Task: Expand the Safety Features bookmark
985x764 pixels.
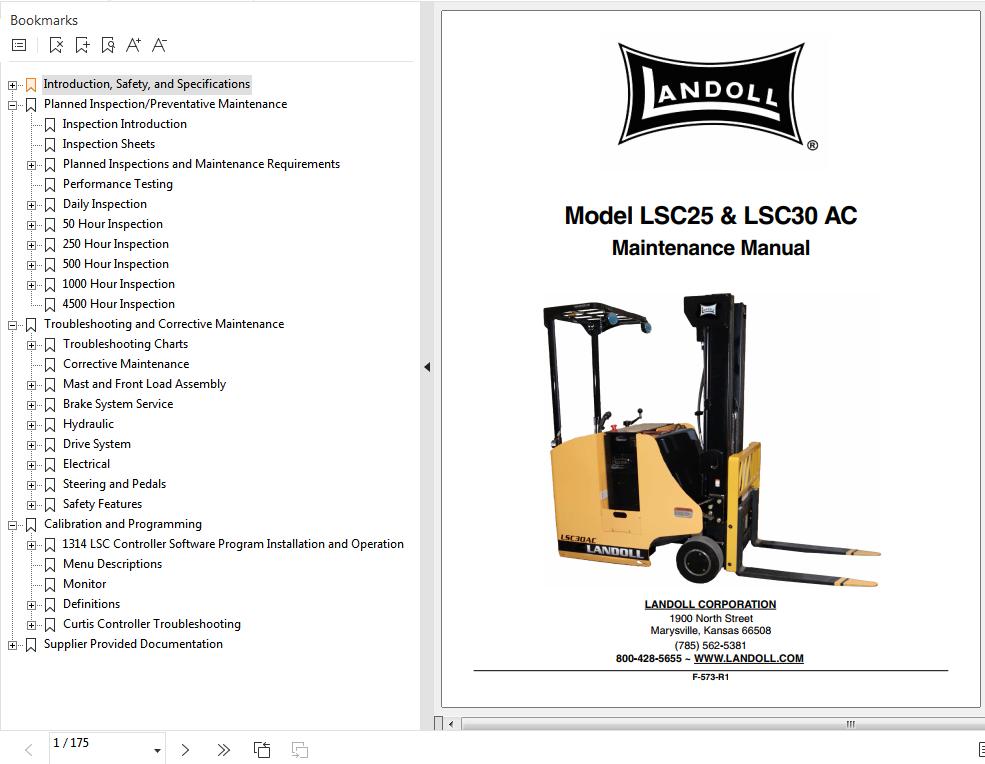Action: coord(31,505)
